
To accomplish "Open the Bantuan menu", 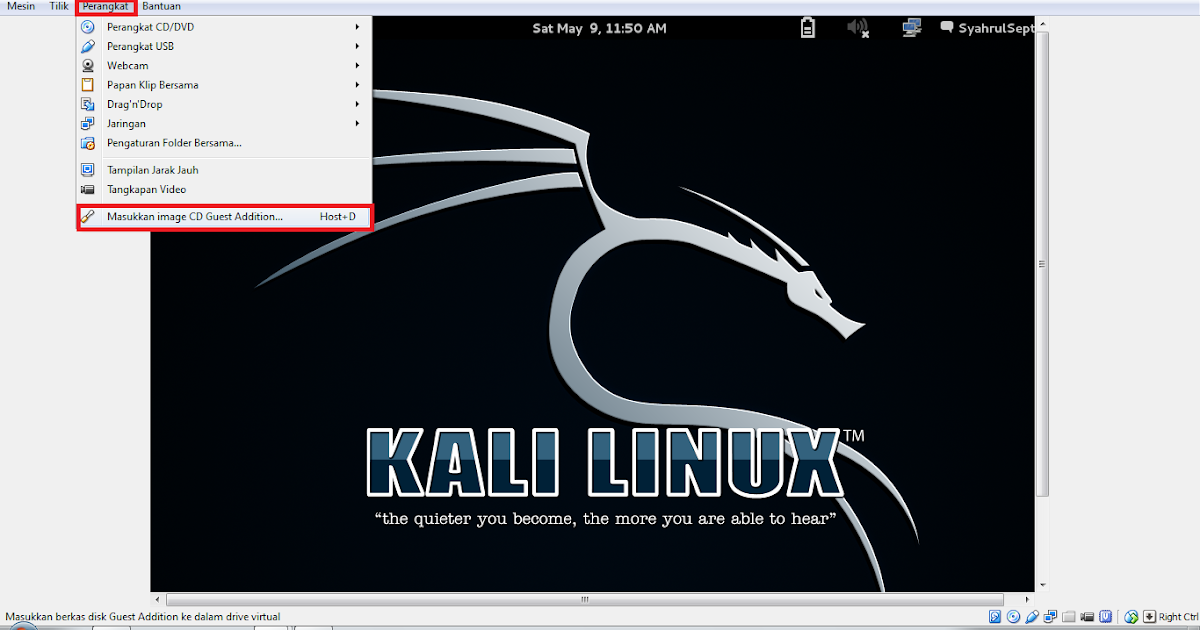I will 161,6.
